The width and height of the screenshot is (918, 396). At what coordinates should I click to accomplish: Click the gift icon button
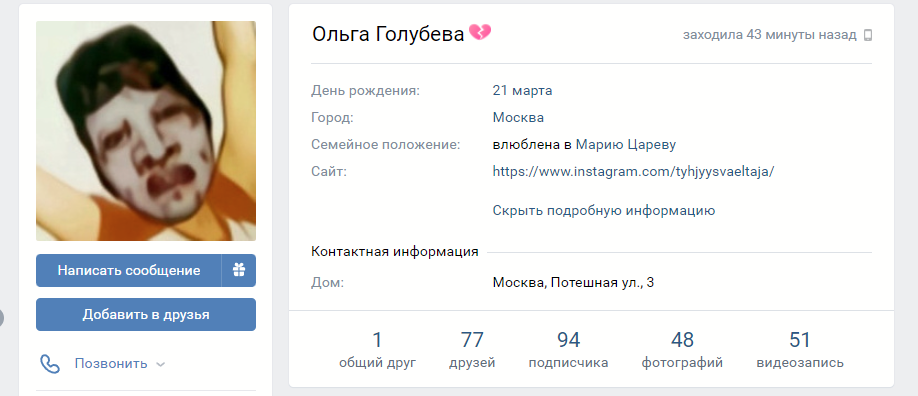click(239, 270)
